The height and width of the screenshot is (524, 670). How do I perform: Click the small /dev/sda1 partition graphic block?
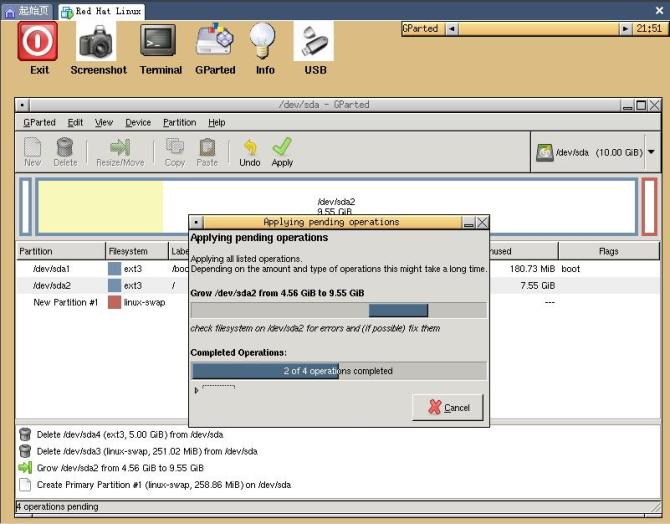(26, 207)
